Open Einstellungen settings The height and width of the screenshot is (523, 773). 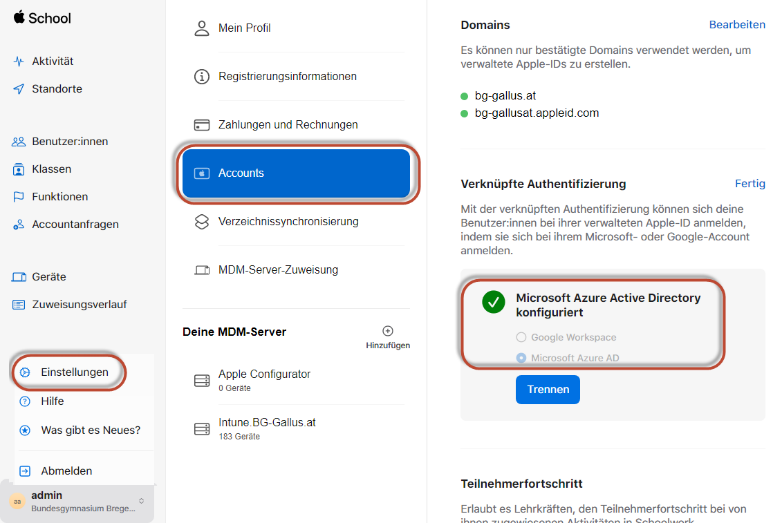point(74,372)
